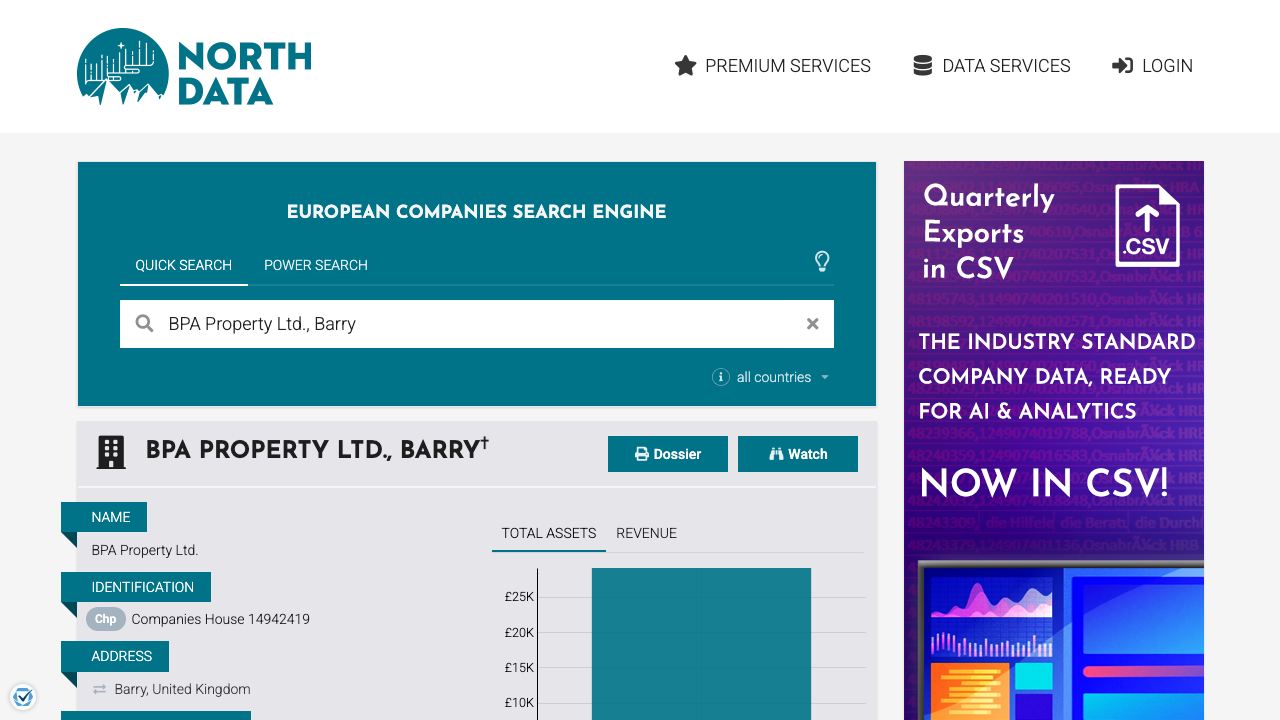Screen dimensions: 1280x720
Task: Click the Dossier print button
Action: (x=668, y=454)
